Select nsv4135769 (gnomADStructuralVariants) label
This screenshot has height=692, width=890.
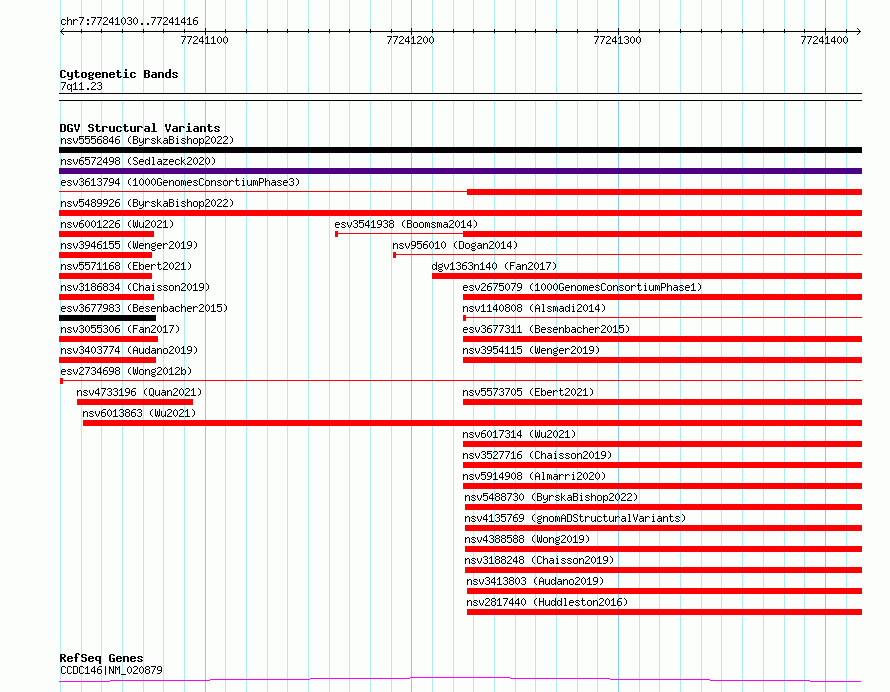(x=575, y=518)
